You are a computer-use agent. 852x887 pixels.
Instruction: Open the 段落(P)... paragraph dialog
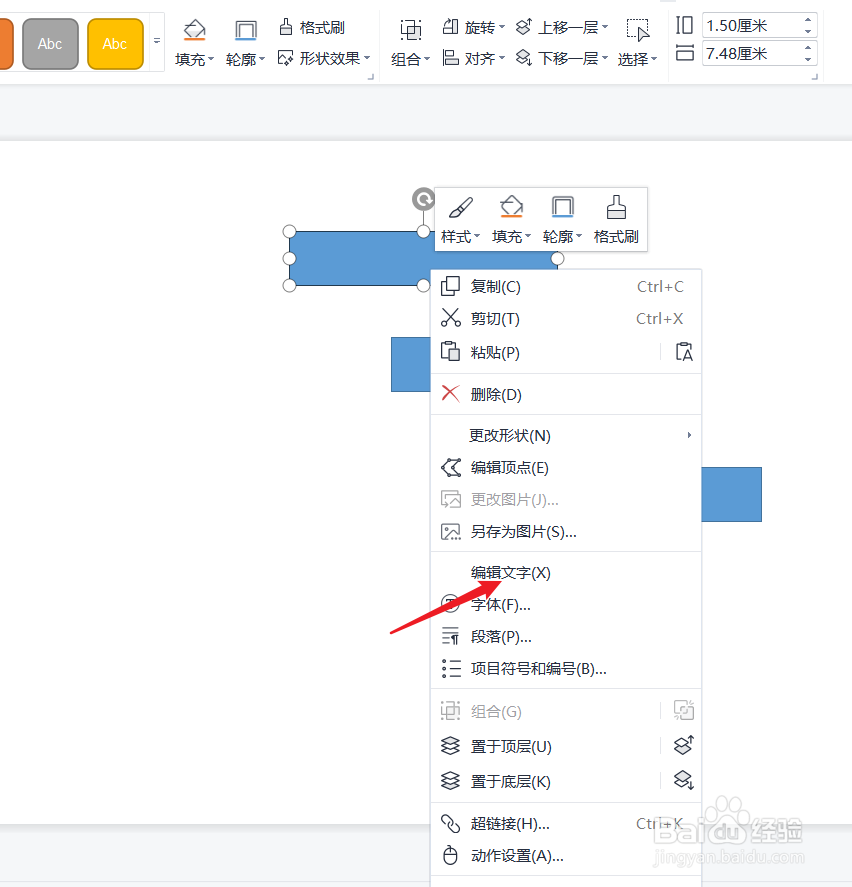(x=566, y=636)
